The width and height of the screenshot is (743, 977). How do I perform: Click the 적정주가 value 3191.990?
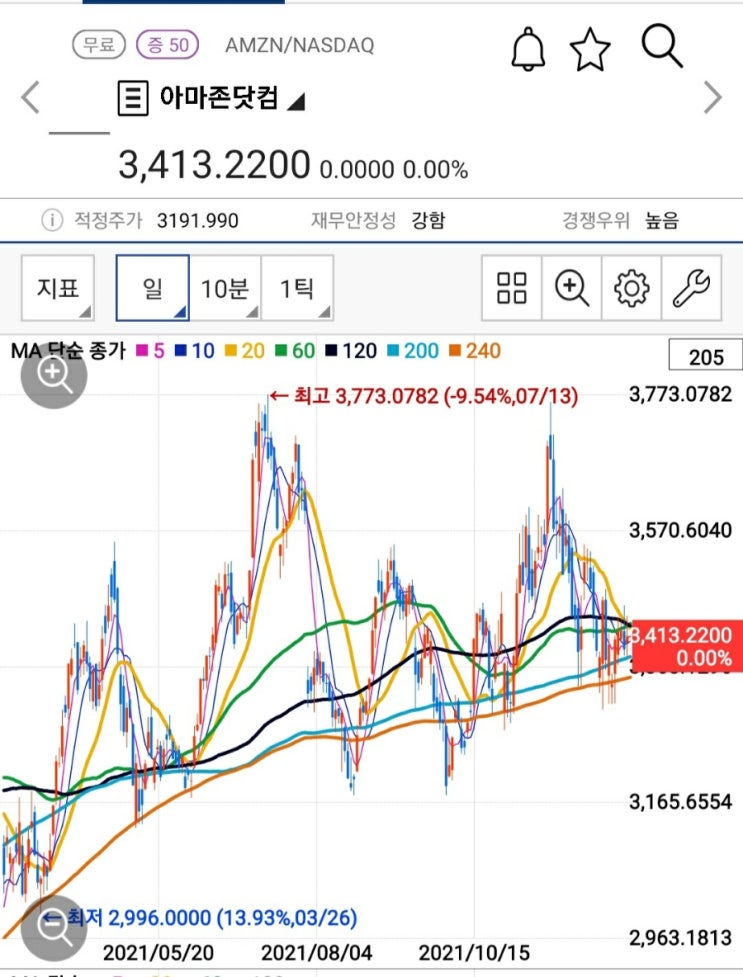pos(198,221)
